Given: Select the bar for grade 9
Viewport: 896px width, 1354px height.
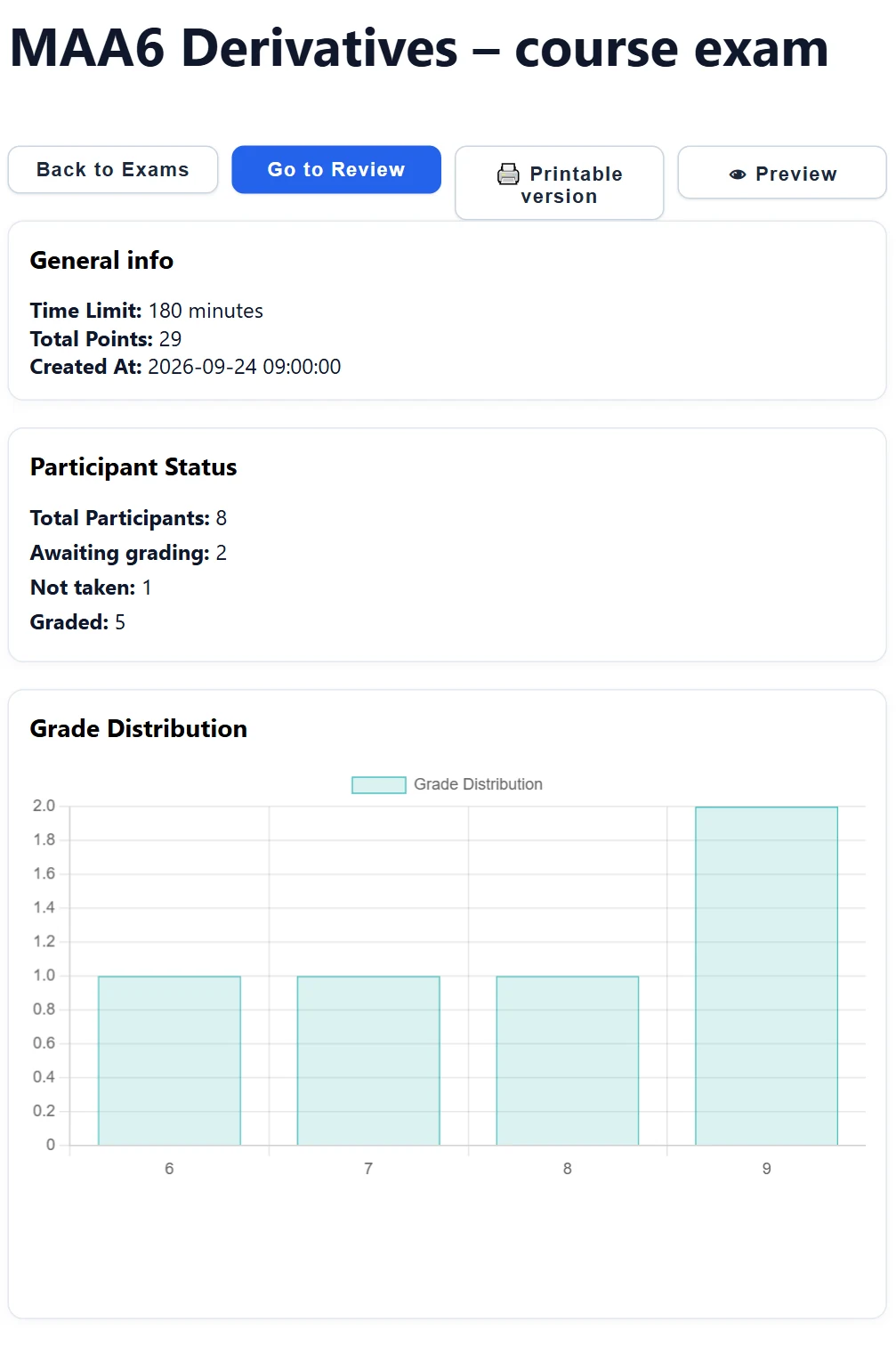Looking at the screenshot, I should [x=767, y=976].
